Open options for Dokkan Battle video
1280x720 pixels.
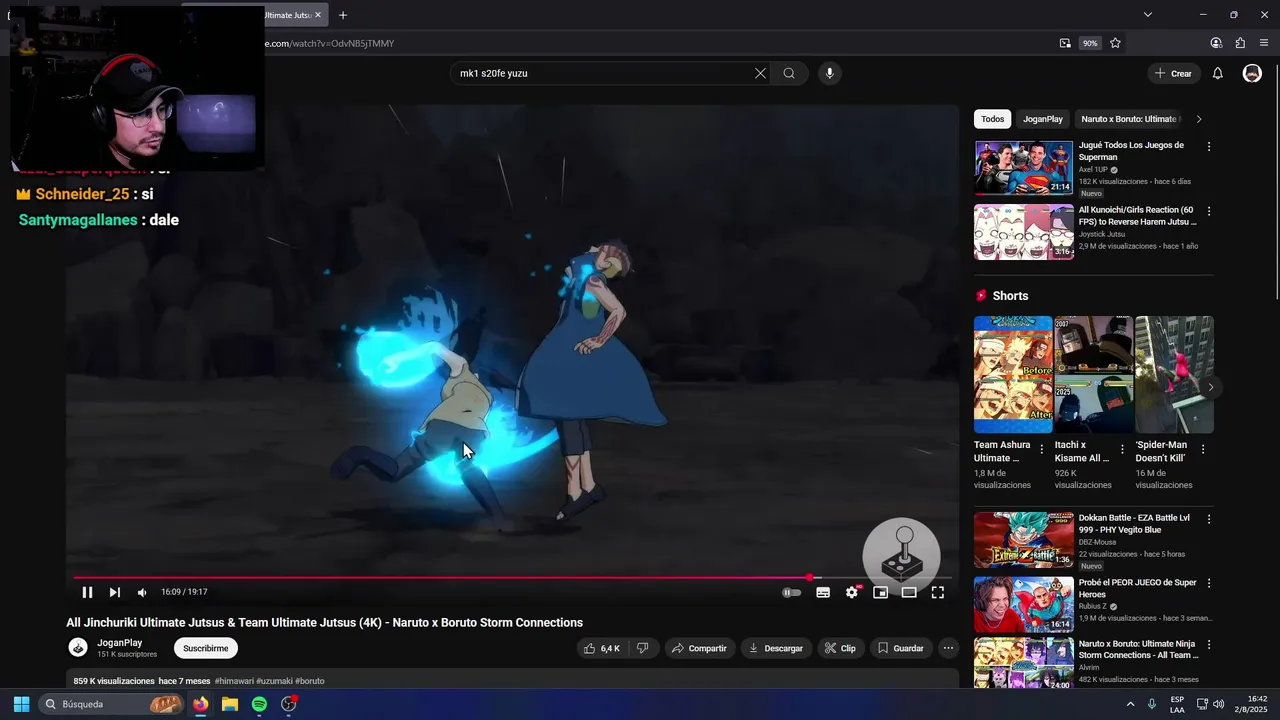tap(1209, 519)
